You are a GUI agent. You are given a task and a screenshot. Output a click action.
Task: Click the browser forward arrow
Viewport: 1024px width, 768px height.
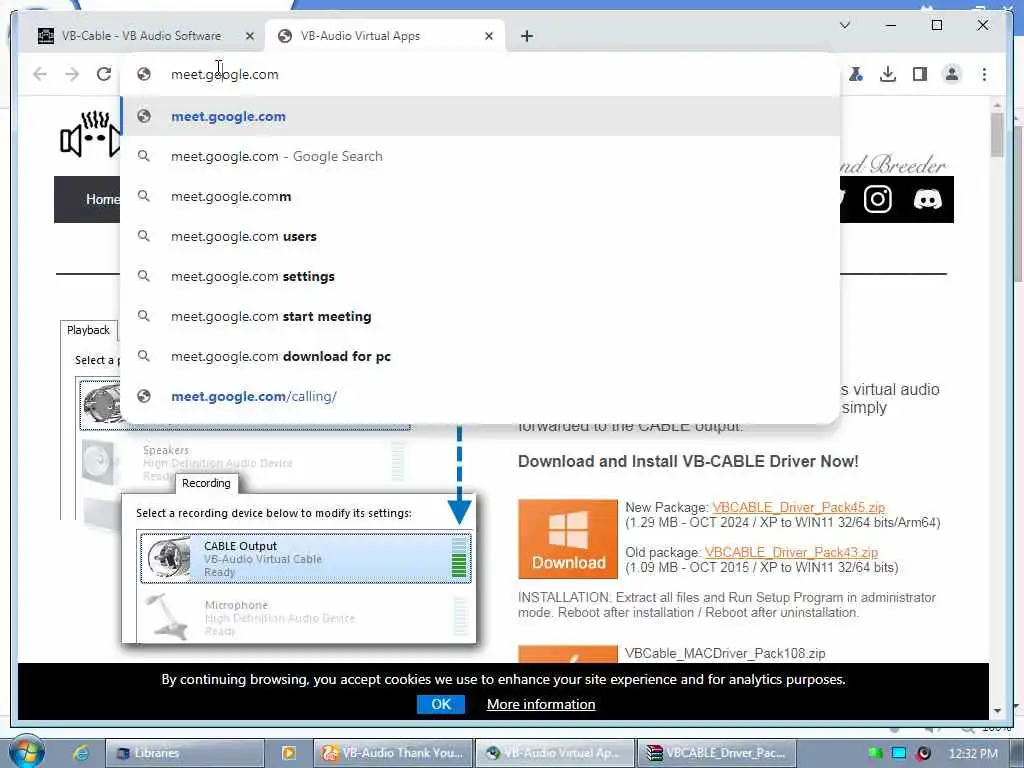[72, 74]
